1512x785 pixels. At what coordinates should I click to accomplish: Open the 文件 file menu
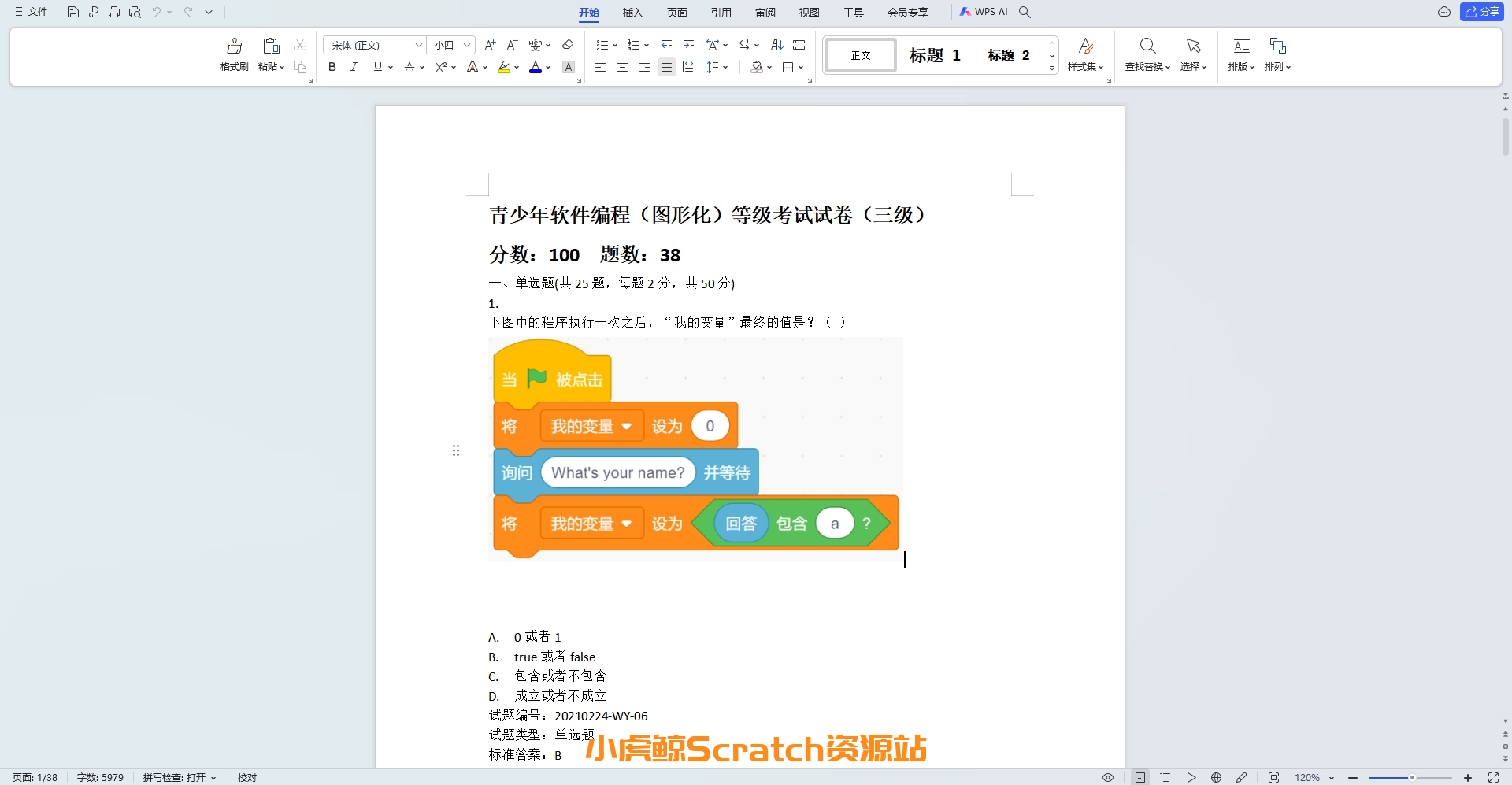pyautogui.click(x=31, y=12)
